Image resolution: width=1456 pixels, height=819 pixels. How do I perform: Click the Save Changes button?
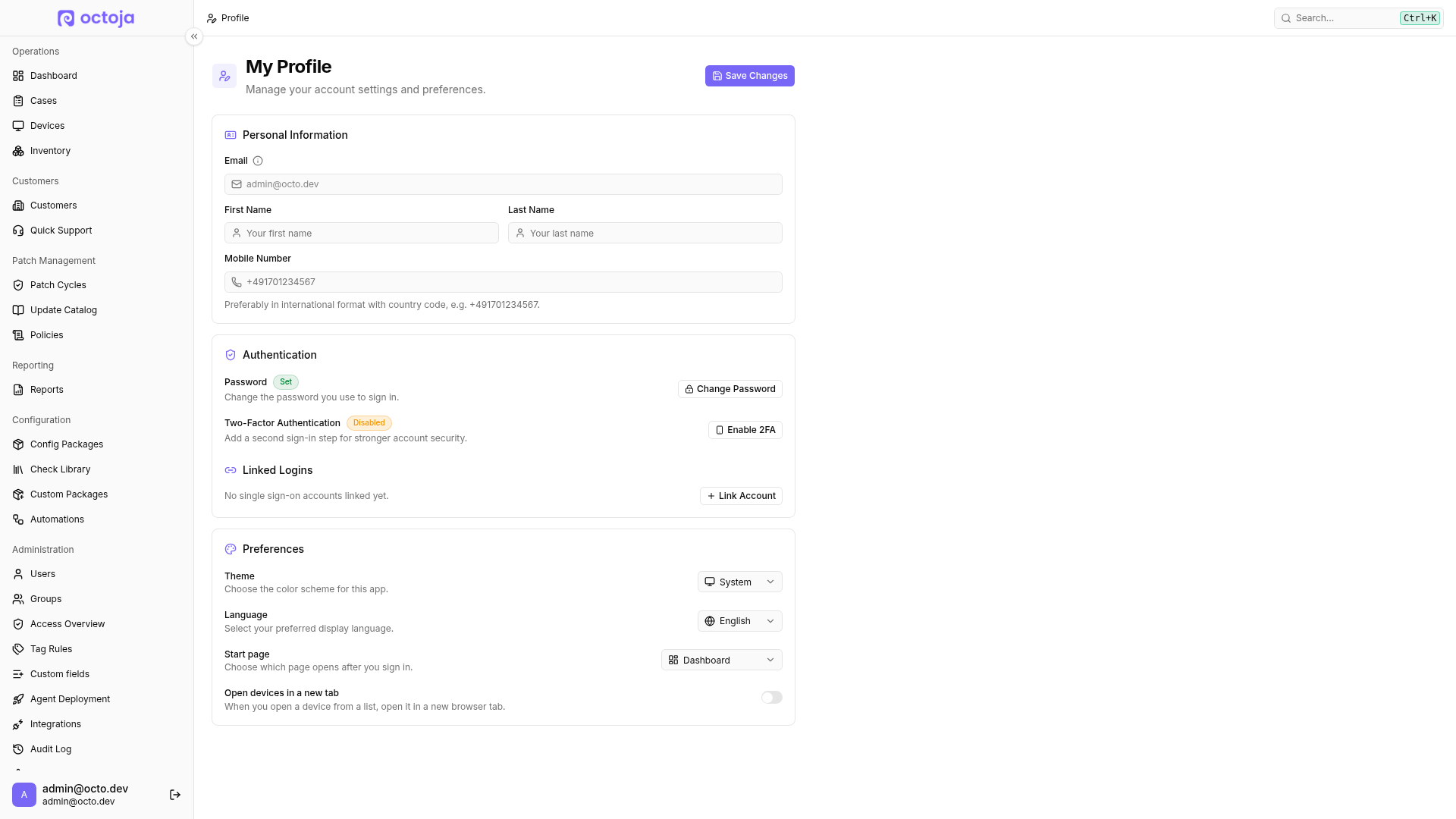coord(750,76)
